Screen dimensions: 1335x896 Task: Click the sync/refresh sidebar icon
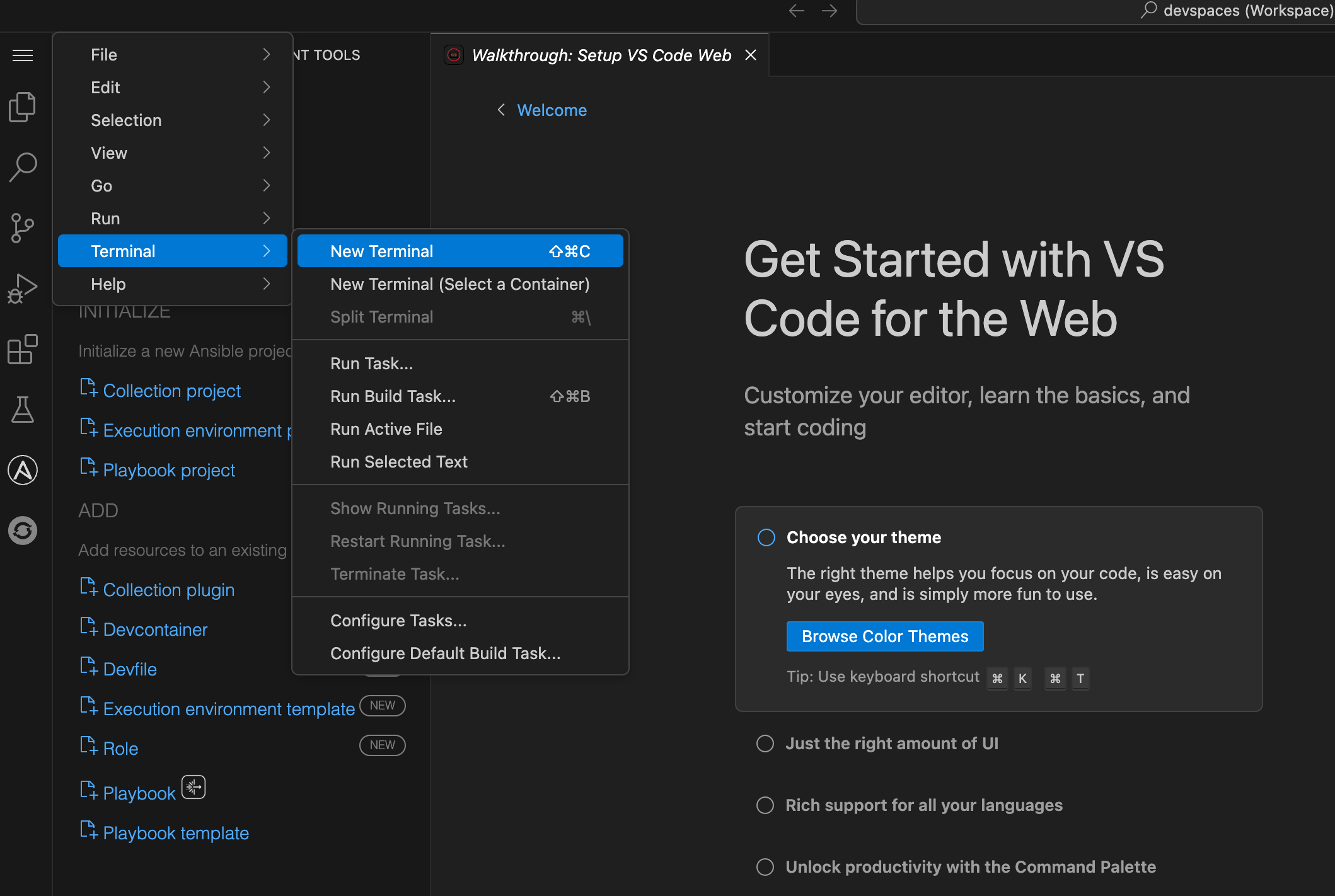[x=23, y=531]
